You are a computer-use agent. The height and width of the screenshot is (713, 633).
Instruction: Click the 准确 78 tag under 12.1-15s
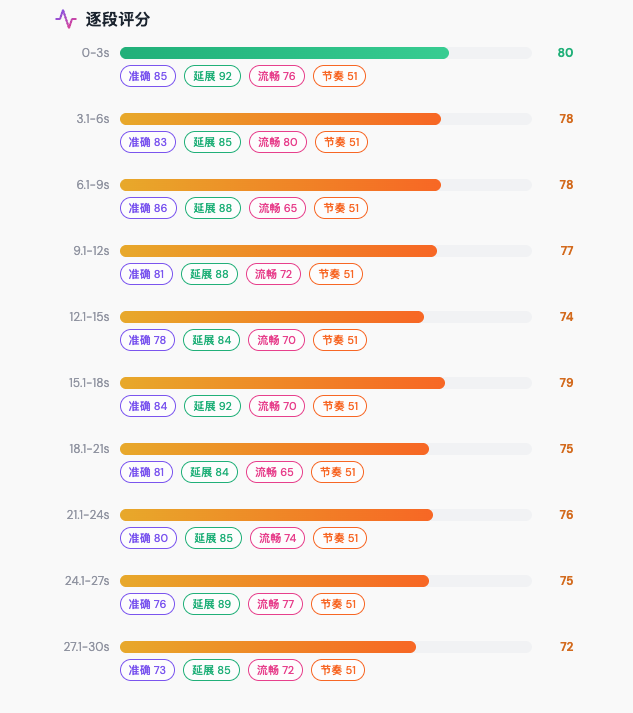[147, 340]
